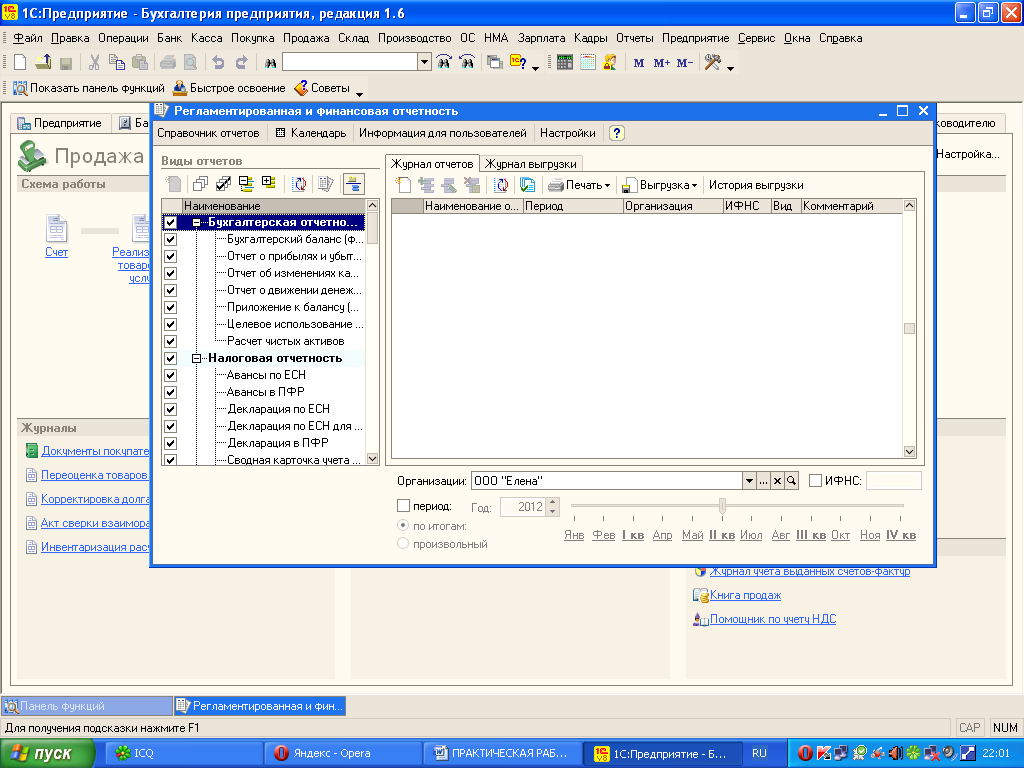Enable the ИФНС filter checkbox

(x=815, y=481)
